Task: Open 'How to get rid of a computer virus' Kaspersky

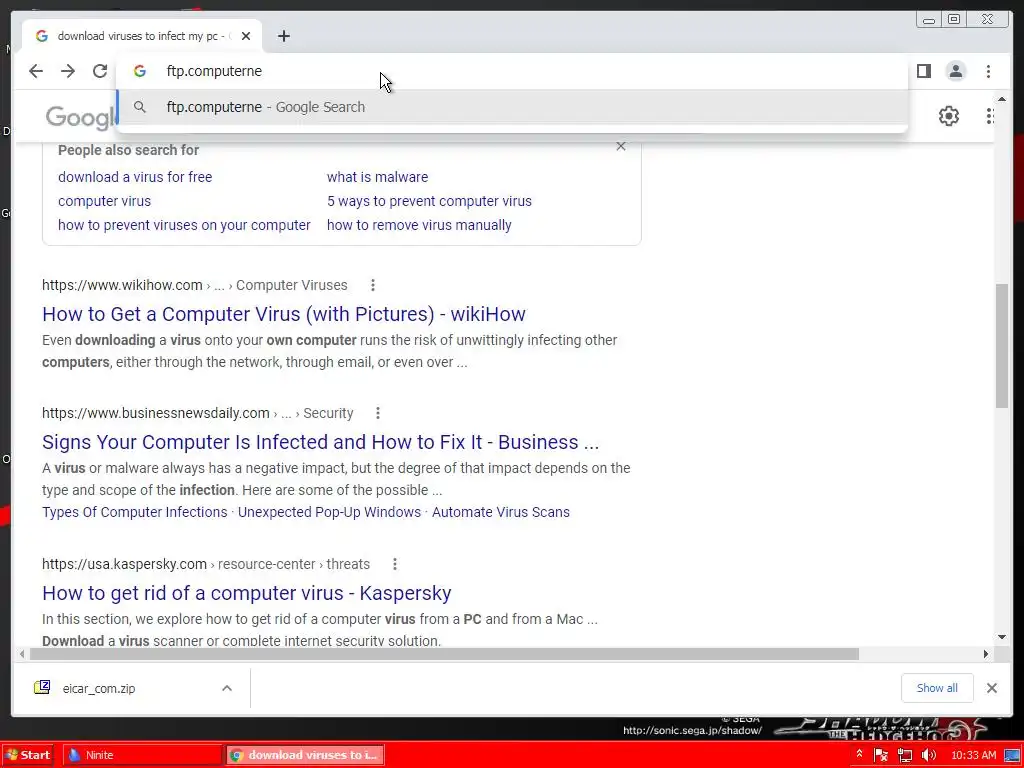Action: pyautogui.click(x=247, y=593)
